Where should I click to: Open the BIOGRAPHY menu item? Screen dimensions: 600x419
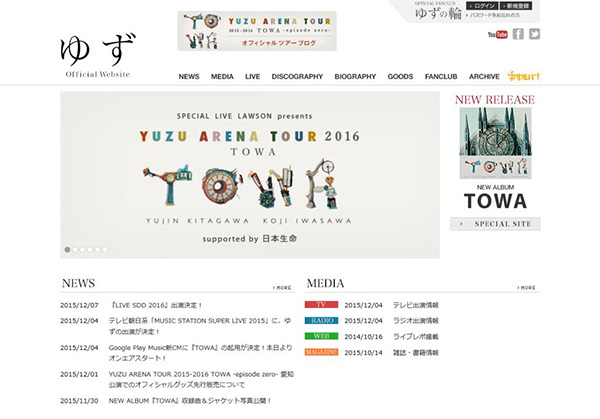click(x=355, y=77)
